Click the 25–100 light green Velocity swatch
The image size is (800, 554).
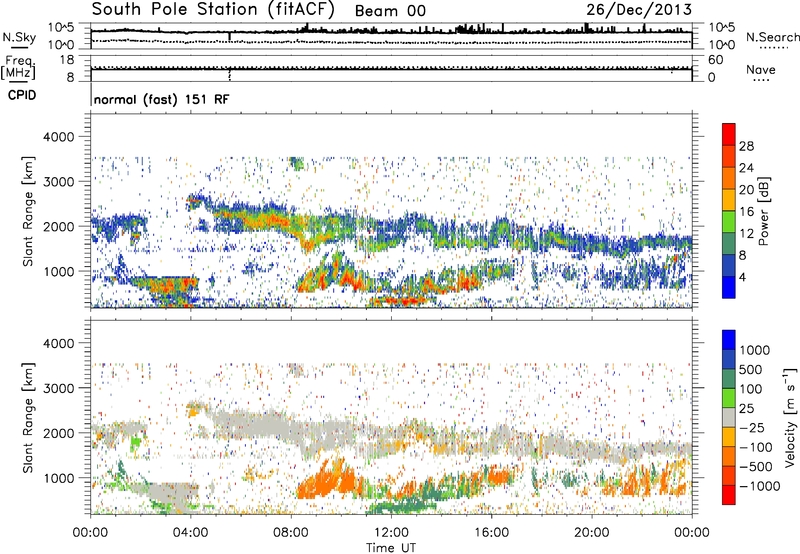[729, 398]
